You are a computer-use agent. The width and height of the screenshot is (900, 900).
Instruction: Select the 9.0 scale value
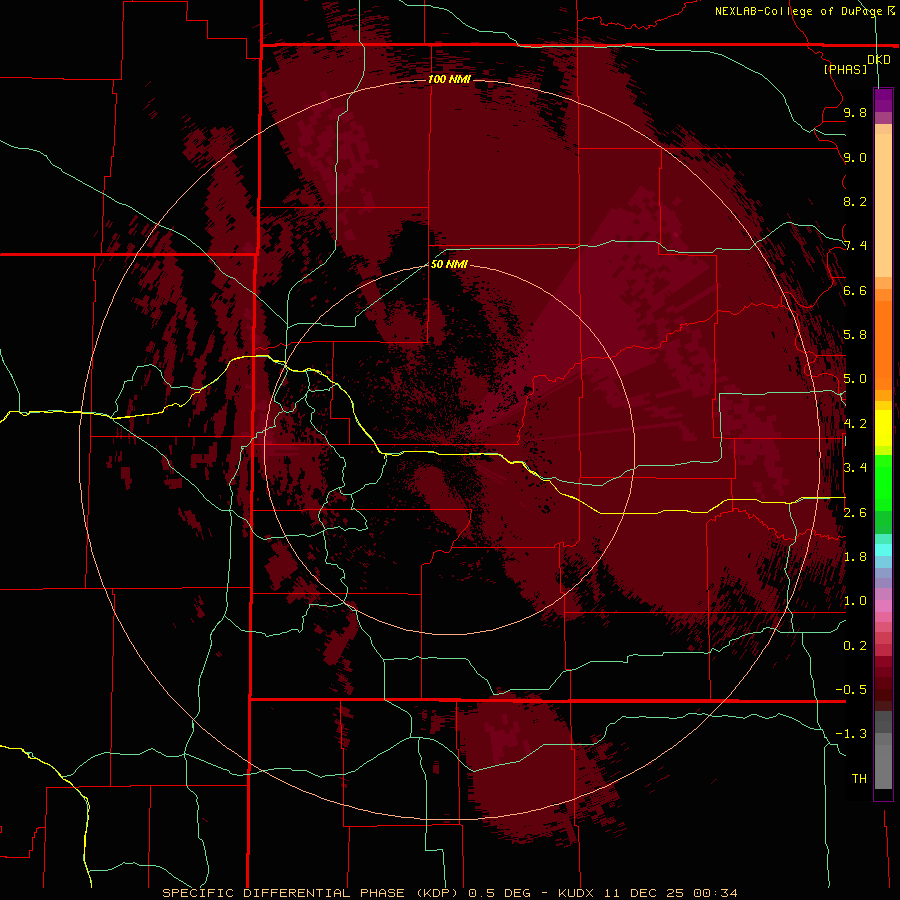(x=855, y=157)
